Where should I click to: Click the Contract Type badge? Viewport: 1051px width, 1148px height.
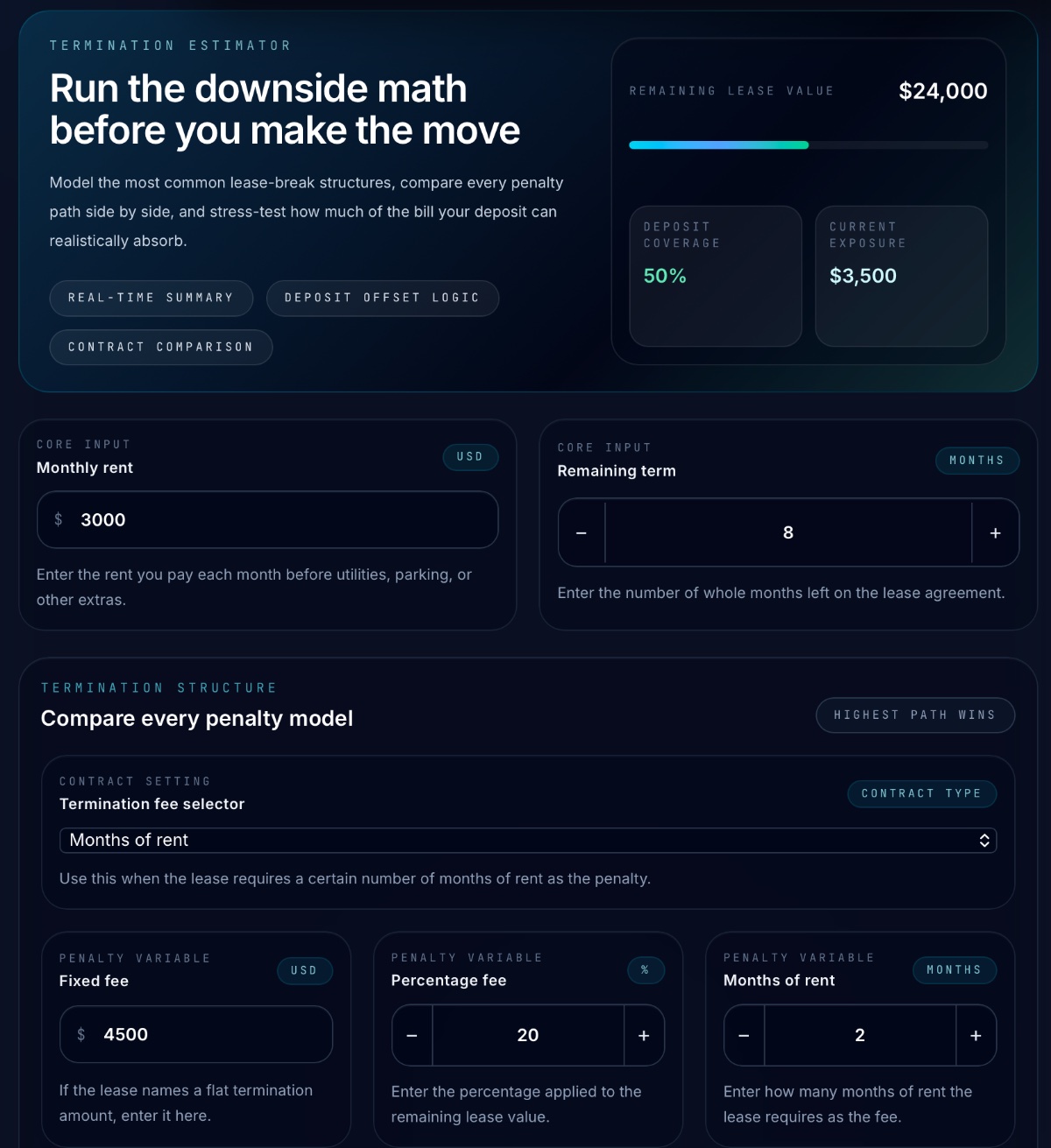point(922,793)
